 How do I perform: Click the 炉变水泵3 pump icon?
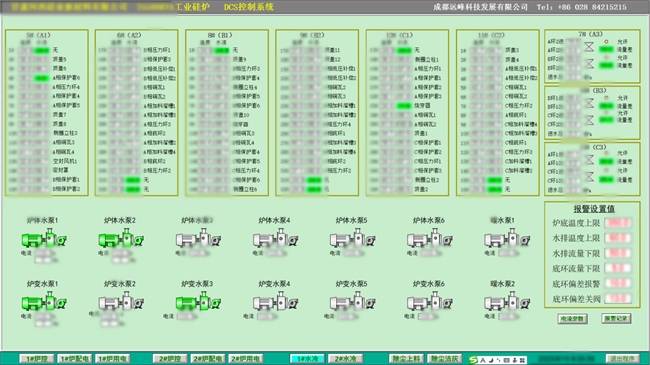coord(198,302)
